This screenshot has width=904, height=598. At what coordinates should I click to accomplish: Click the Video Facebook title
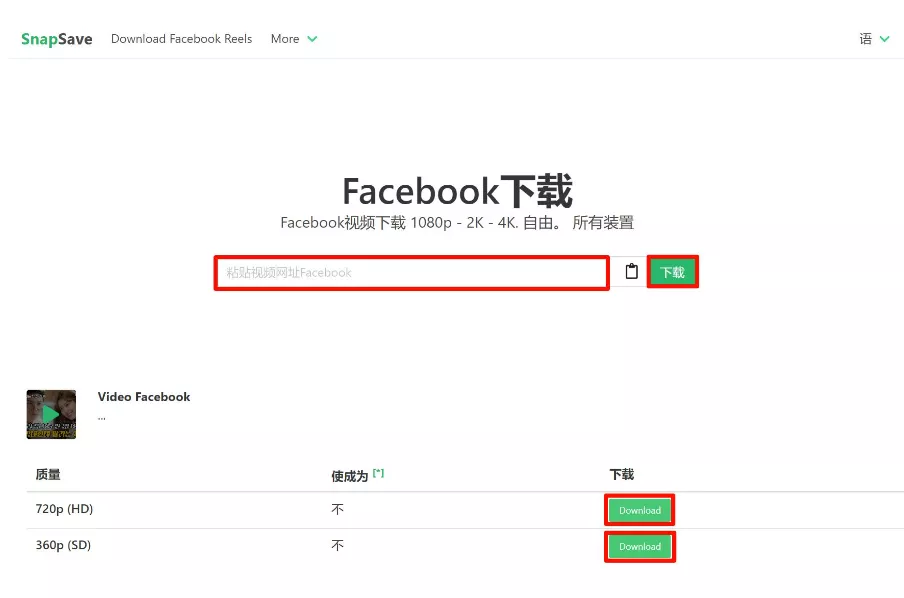[x=144, y=397]
